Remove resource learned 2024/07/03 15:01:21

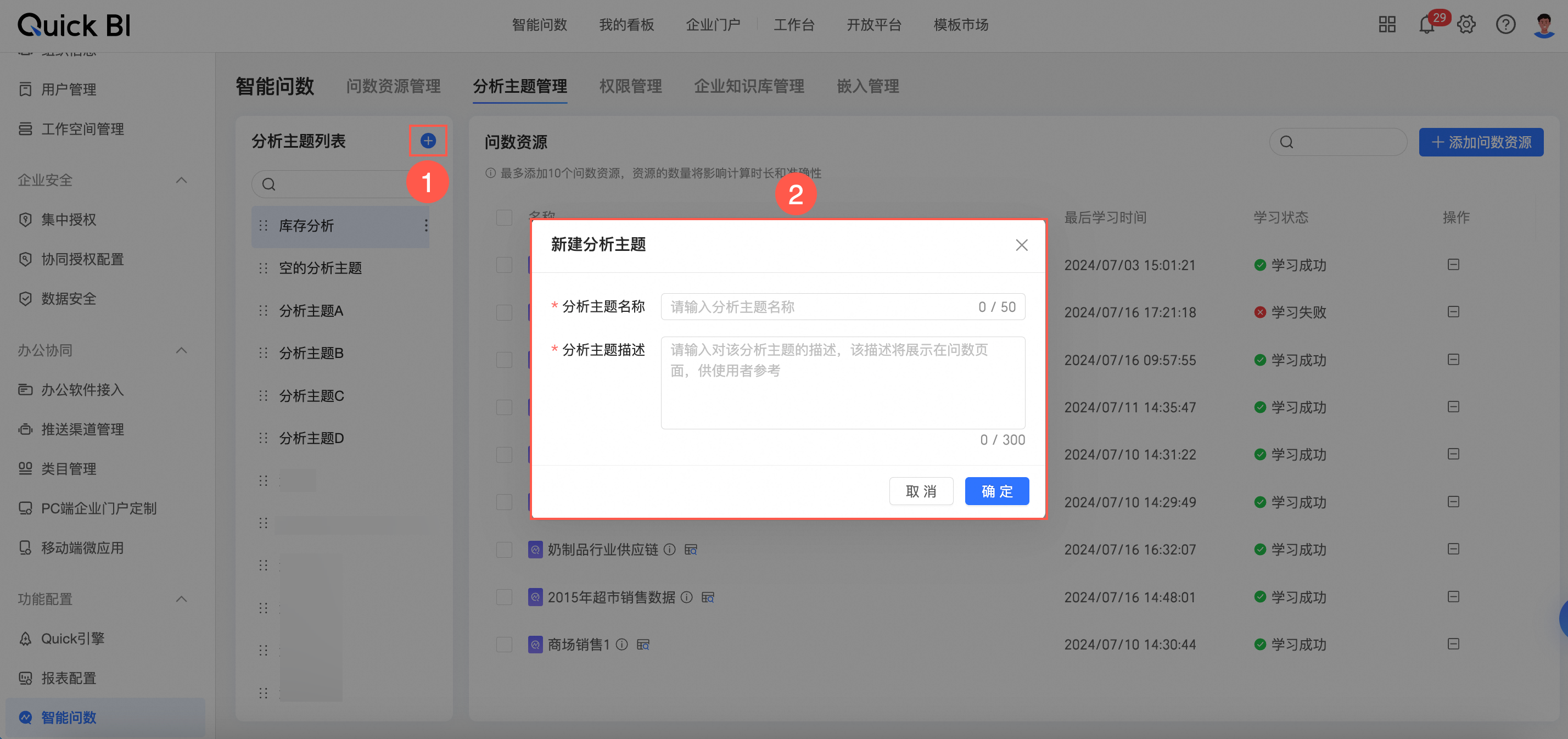click(x=1454, y=264)
